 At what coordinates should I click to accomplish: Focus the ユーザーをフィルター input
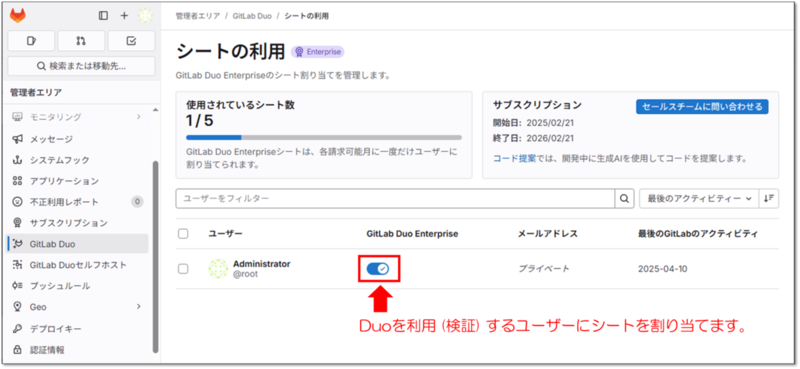pos(395,199)
